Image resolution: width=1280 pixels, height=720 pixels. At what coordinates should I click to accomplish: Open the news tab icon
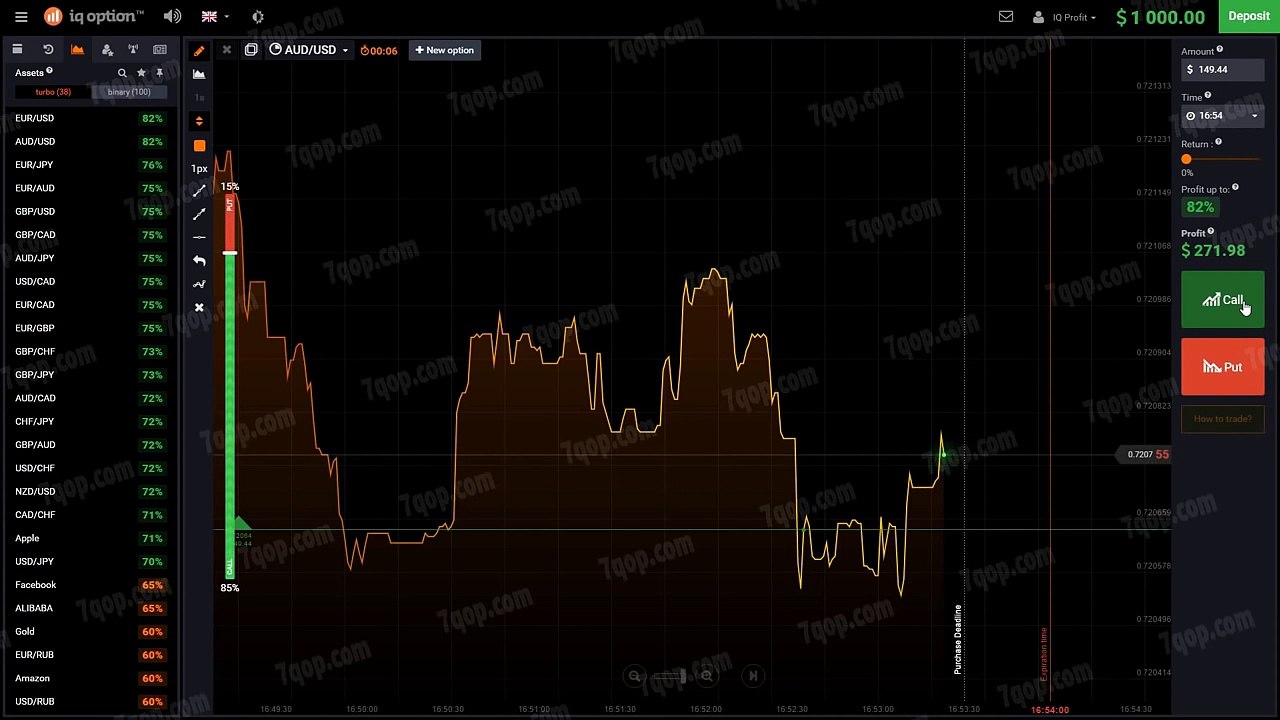click(160, 49)
